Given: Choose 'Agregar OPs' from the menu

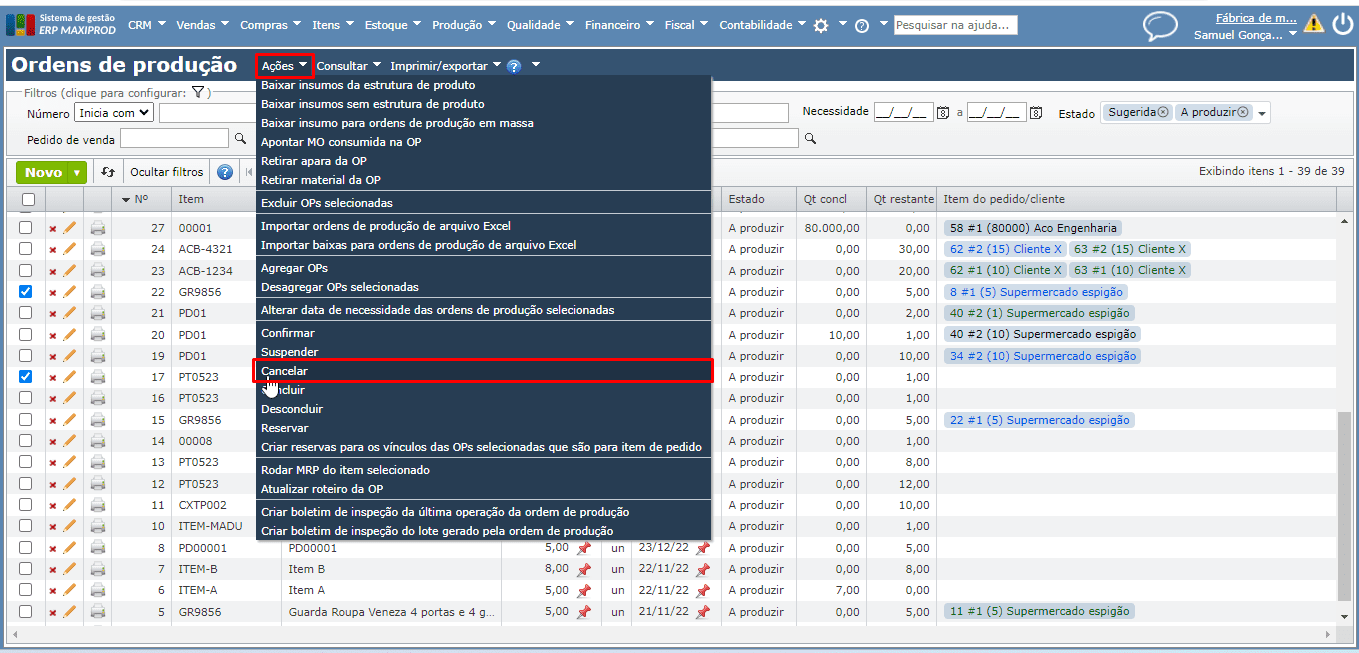Looking at the screenshot, I should [x=294, y=268].
